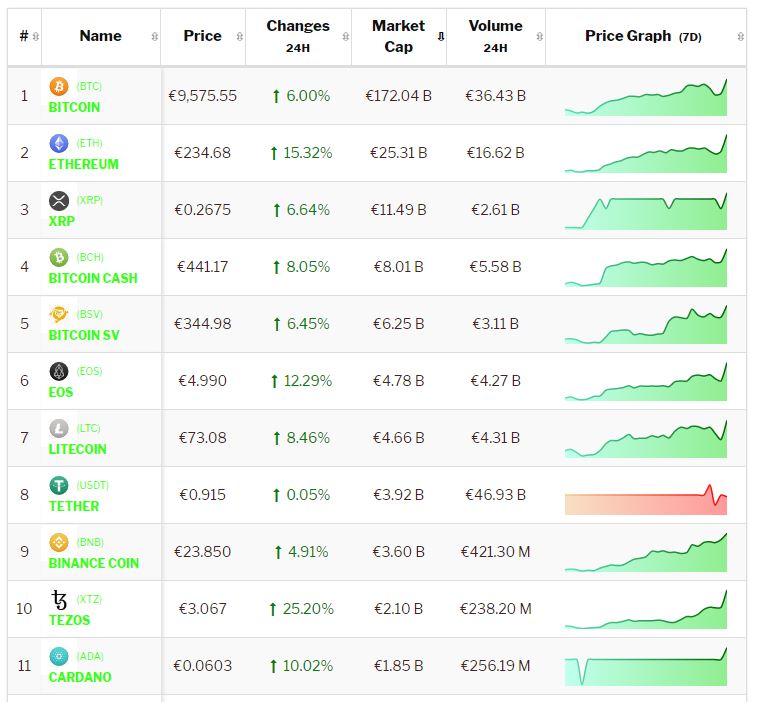Image resolution: width=757 pixels, height=702 pixels.
Task: Sort by the # rank column
Action: [x=24, y=36]
